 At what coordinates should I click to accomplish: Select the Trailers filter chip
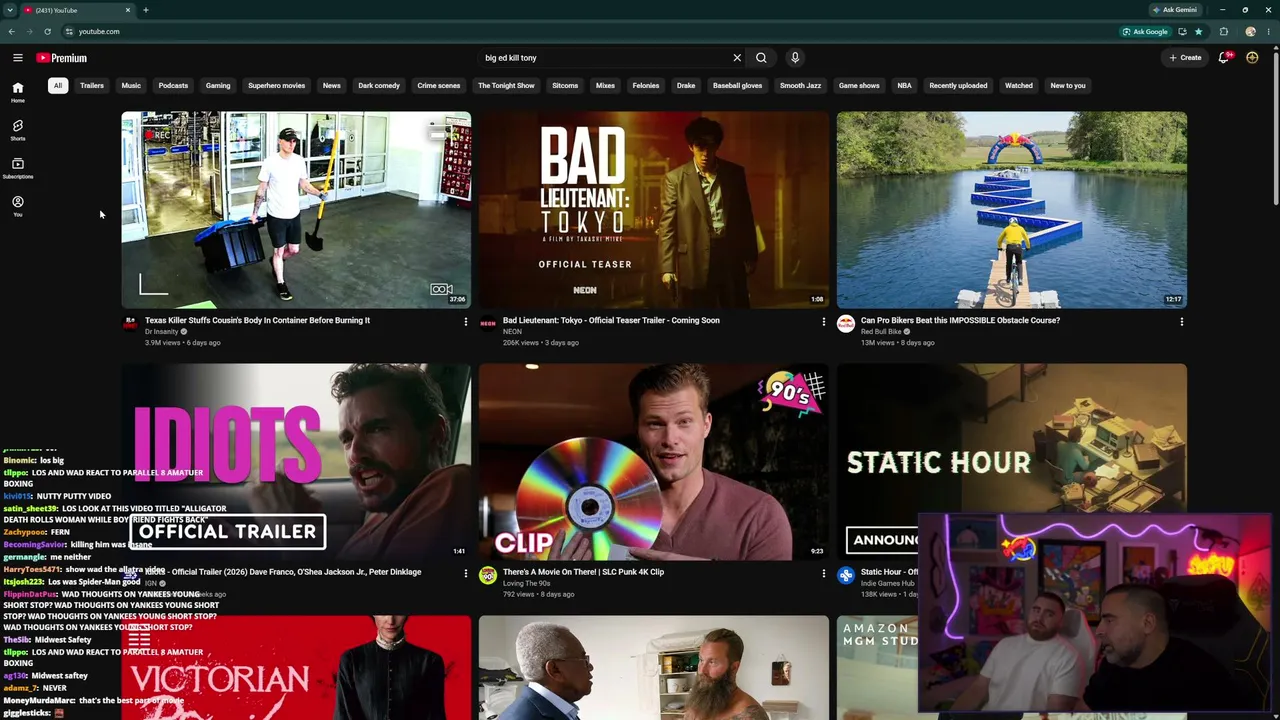click(92, 86)
